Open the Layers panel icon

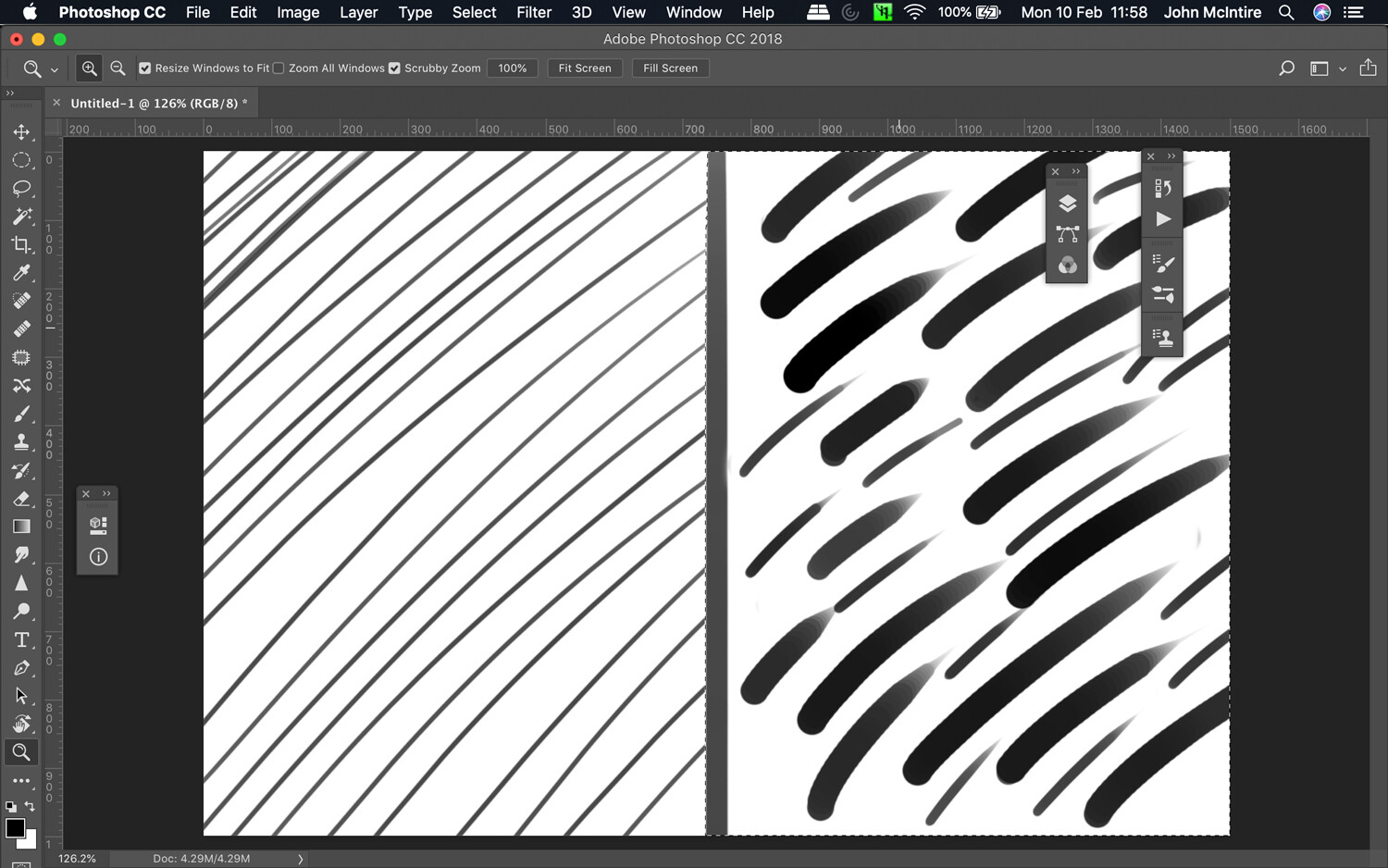point(1067,203)
